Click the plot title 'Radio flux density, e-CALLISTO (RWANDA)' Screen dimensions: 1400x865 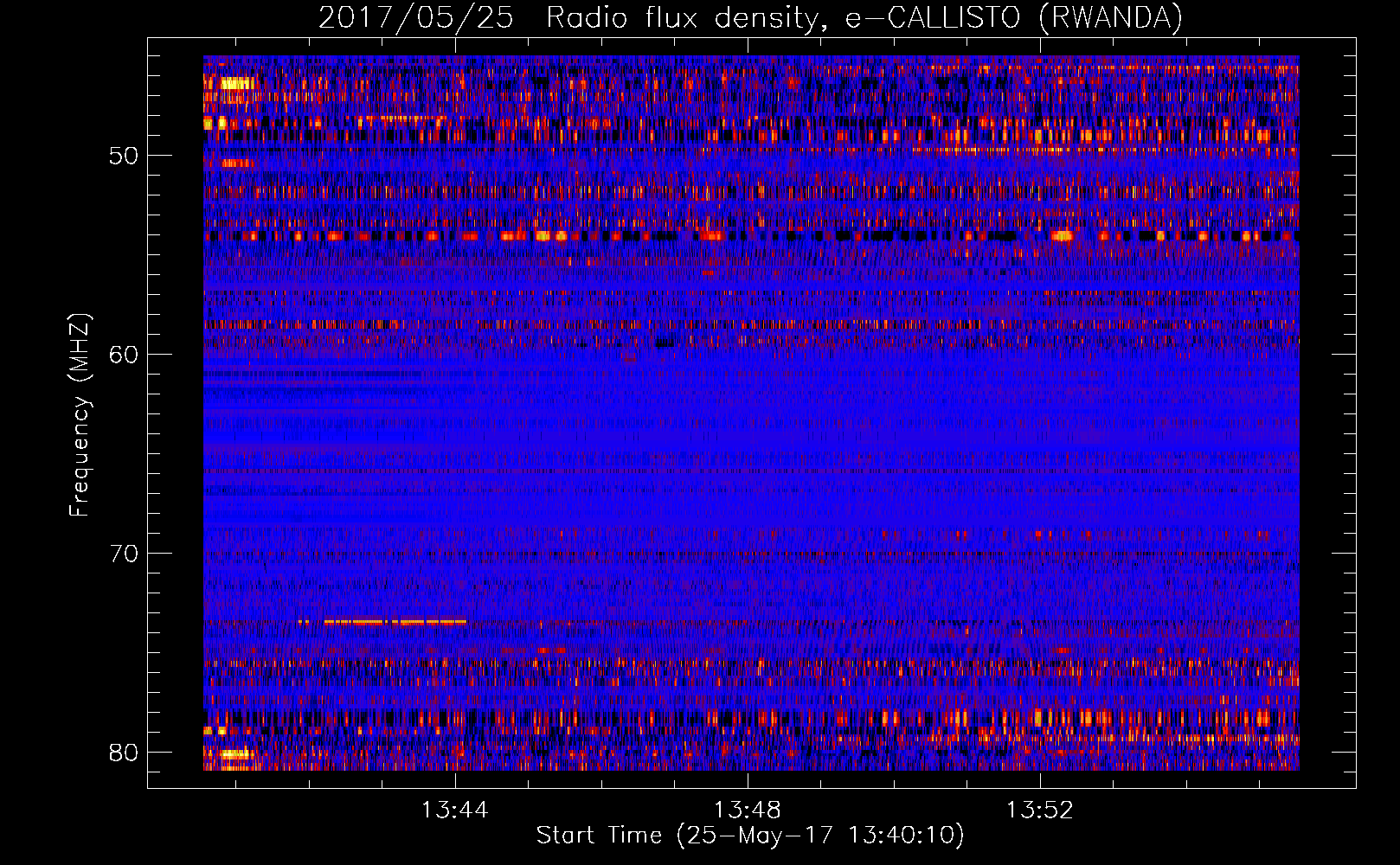pos(864,18)
